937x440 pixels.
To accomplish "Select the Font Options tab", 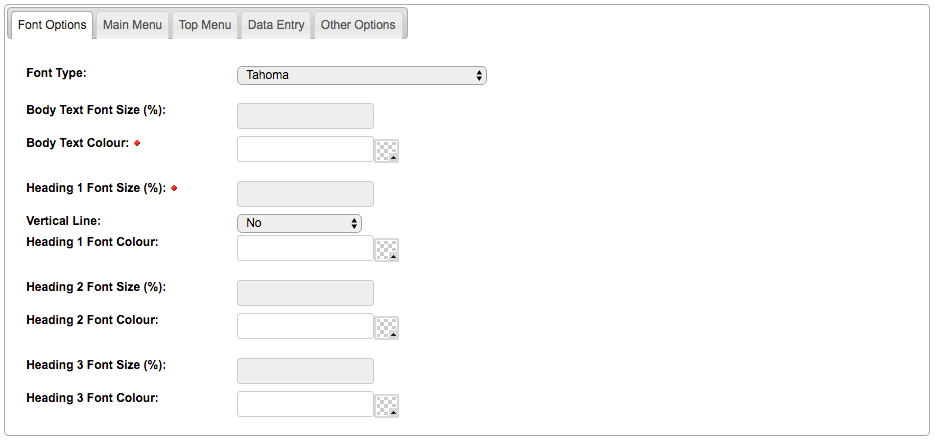I will (x=52, y=25).
